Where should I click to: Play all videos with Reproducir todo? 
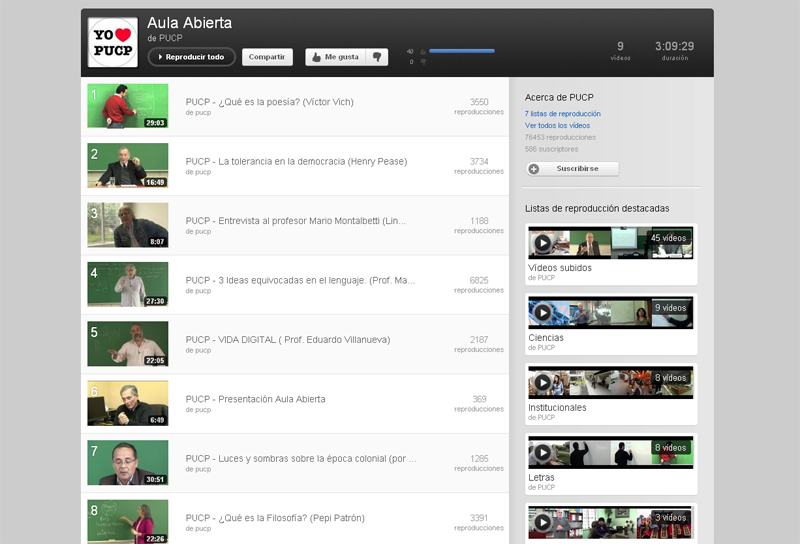click(x=191, y=57)
